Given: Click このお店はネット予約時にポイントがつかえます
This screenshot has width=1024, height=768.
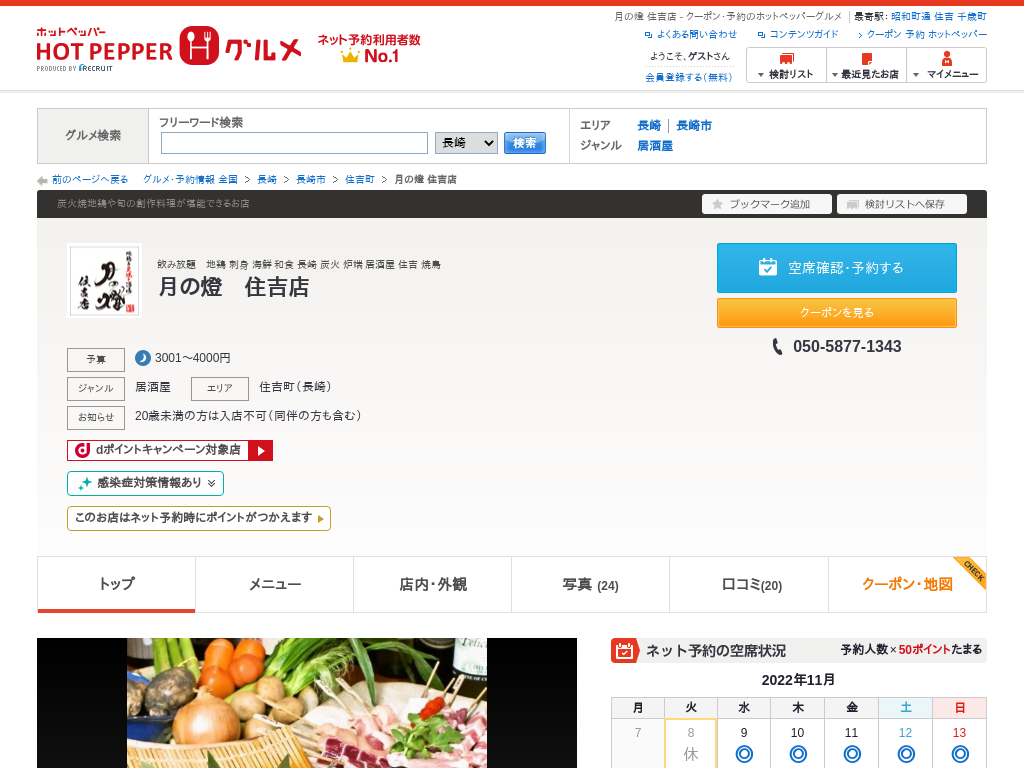Looking at the screenshot, I should pyautogui.click(x=199, y=519).
